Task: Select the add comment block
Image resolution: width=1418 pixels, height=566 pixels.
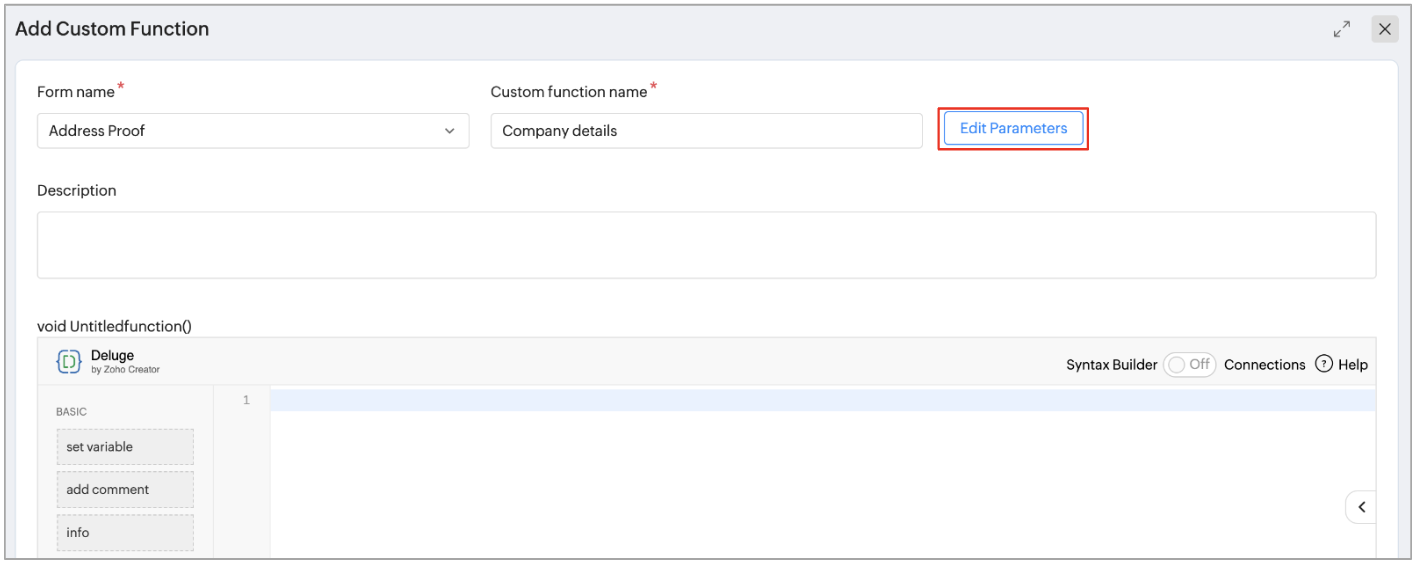Action: (125, 490)
